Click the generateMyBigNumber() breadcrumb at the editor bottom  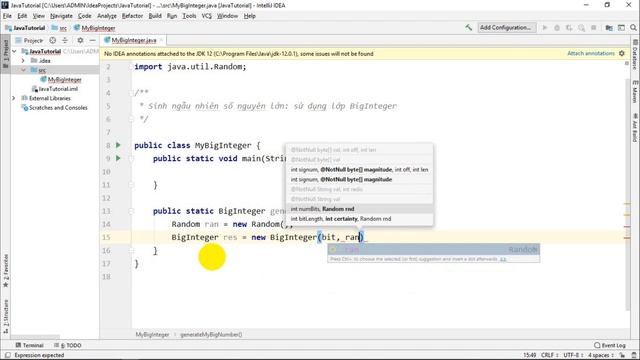tap(211, 334)
